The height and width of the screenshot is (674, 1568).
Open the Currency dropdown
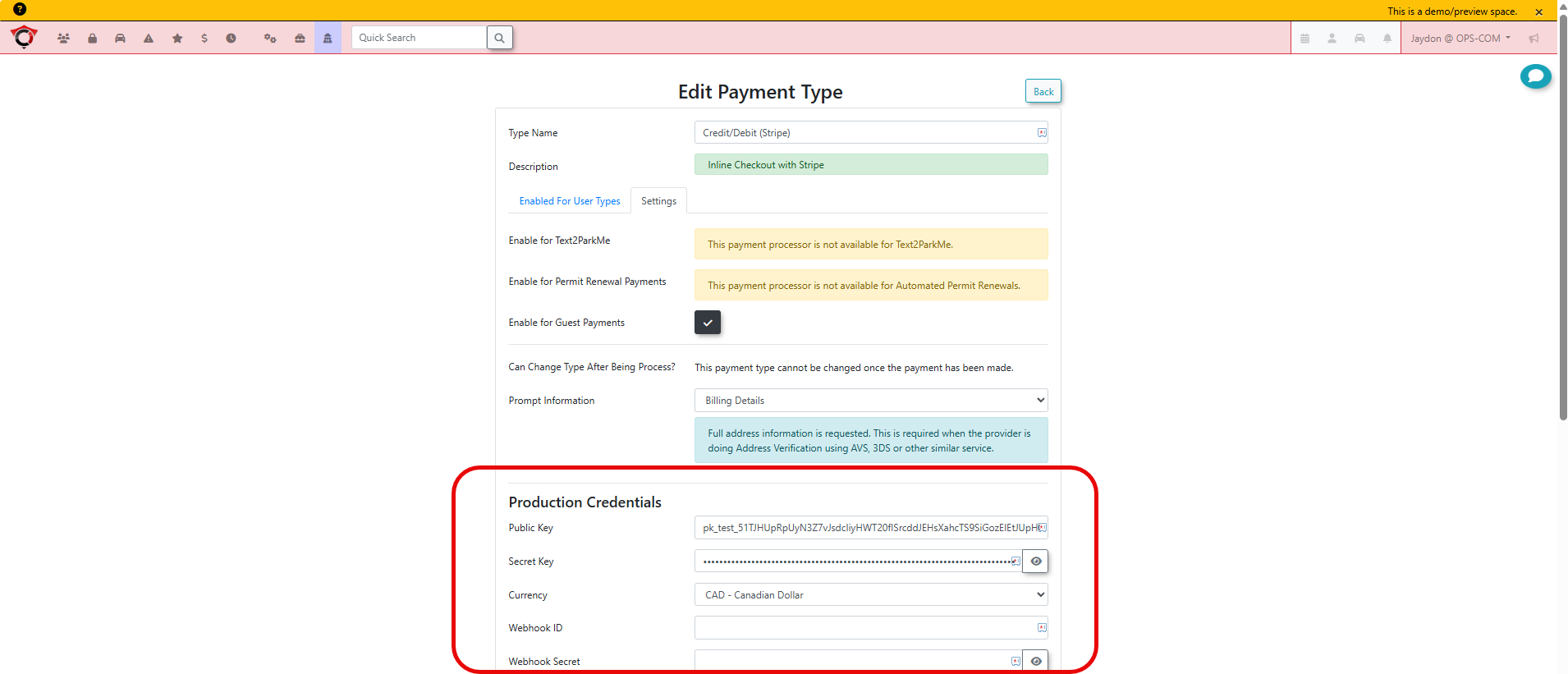point(870,595)
